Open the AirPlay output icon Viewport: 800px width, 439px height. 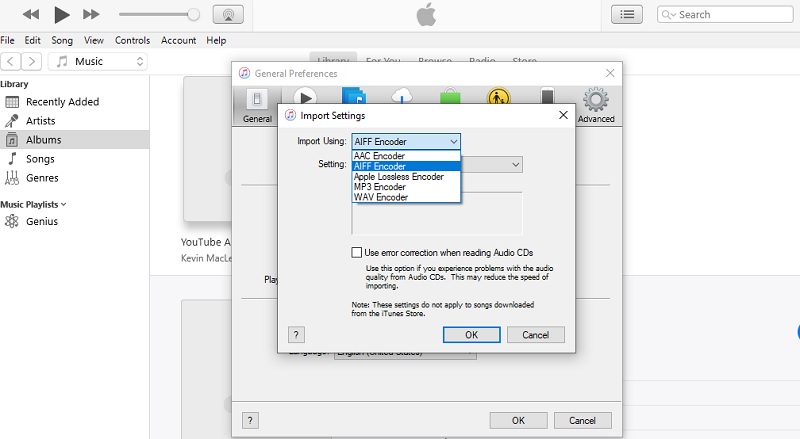tap(227, 15)
